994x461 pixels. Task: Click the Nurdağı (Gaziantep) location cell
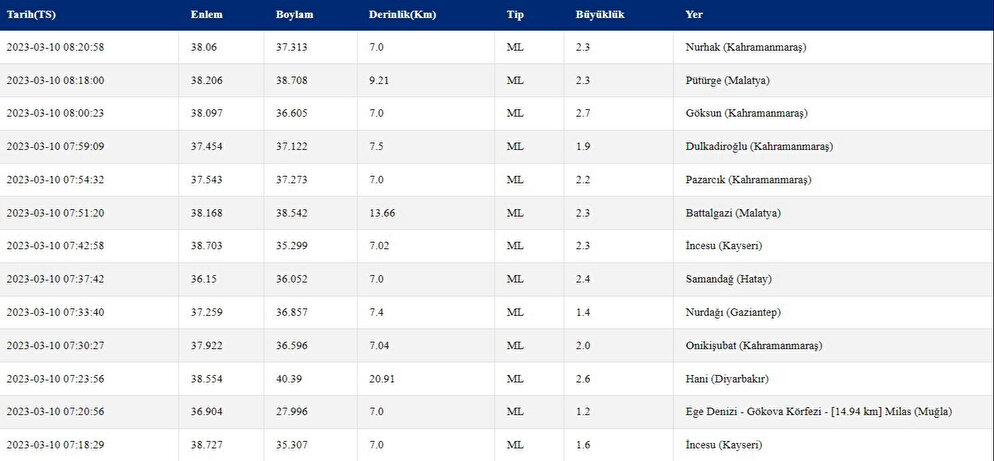[x=733, y=313]
